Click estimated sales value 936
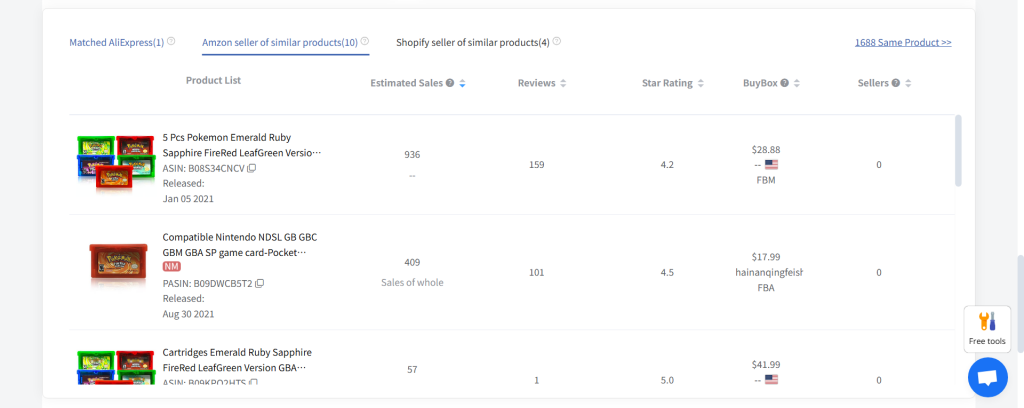1024x408 pixels. 412,155
